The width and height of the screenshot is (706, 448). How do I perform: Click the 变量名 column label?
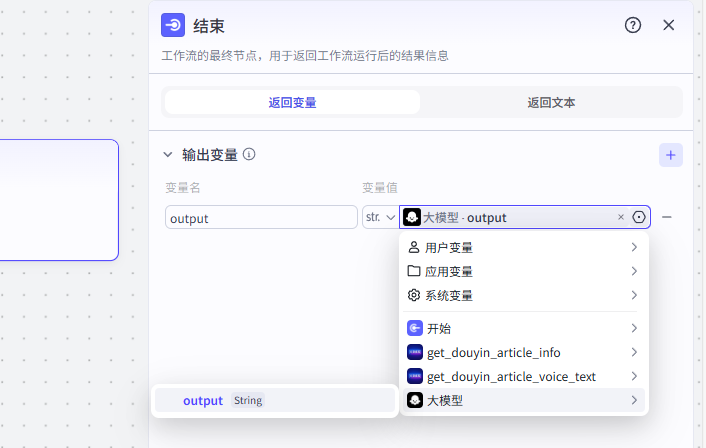click(182, 188)
